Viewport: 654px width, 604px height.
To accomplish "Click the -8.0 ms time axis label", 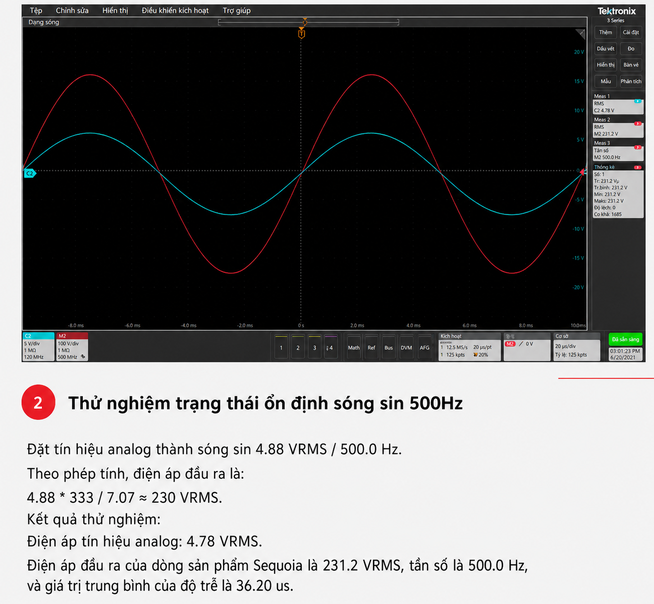I will tap(76, 325).
